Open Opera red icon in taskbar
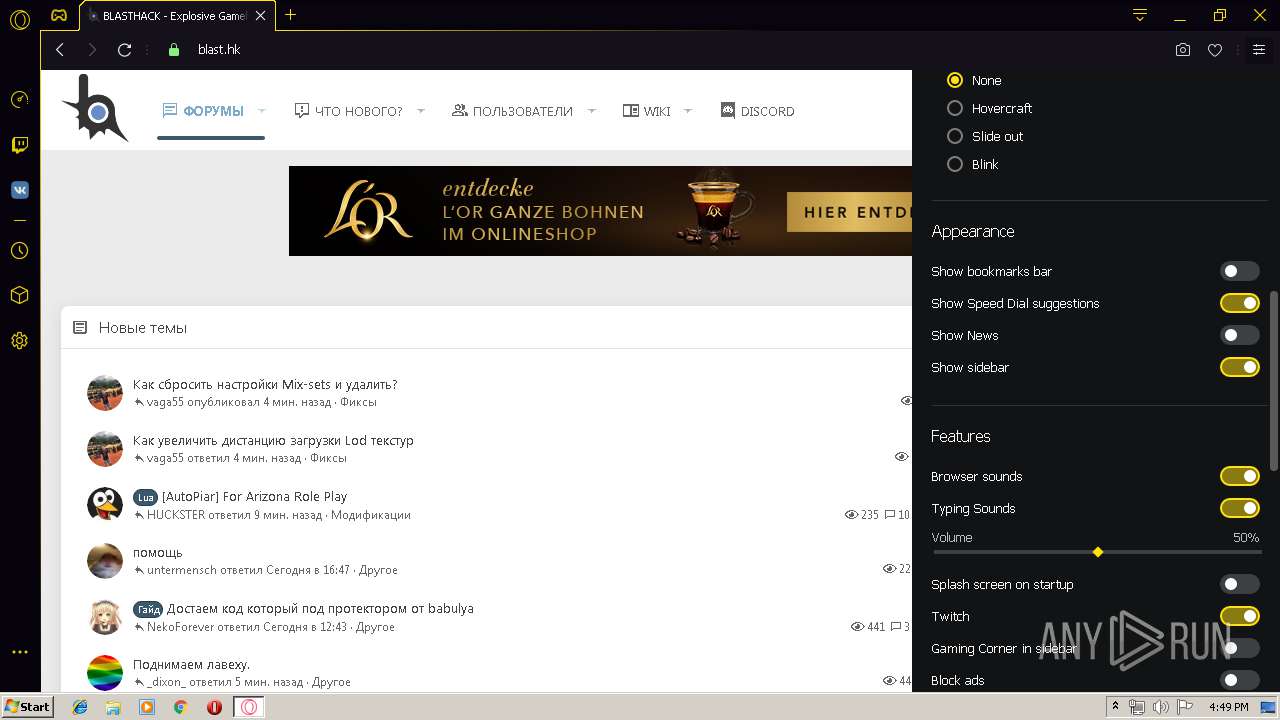The height and width of the screenshot is (720, 1280). [x=214, y=707]
